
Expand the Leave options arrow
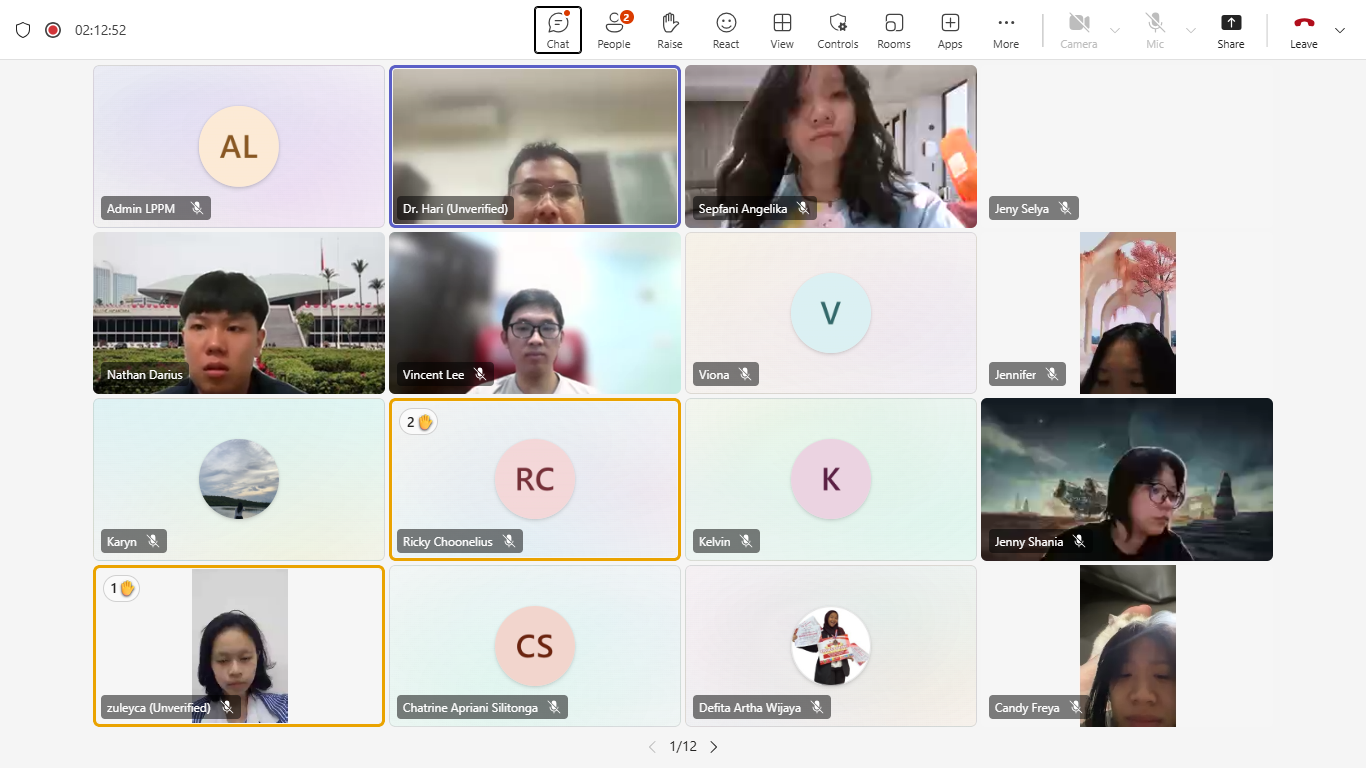[x=1340, y=30]
